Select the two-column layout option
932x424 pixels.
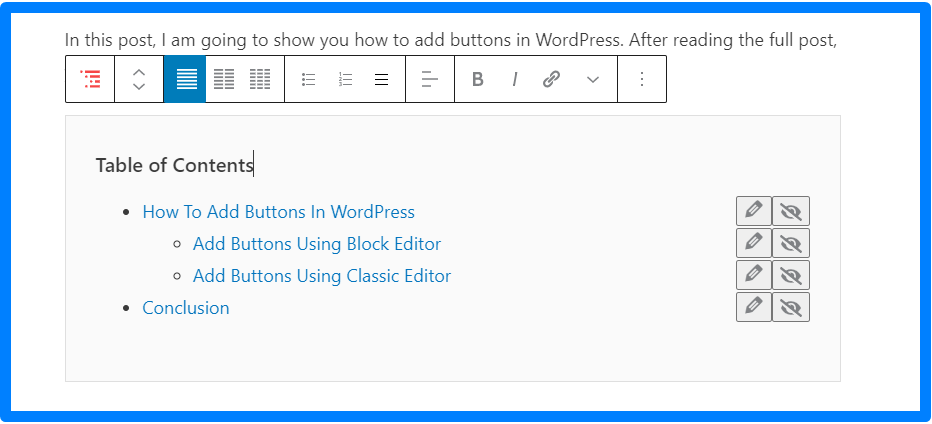click(x=224, y=79)
